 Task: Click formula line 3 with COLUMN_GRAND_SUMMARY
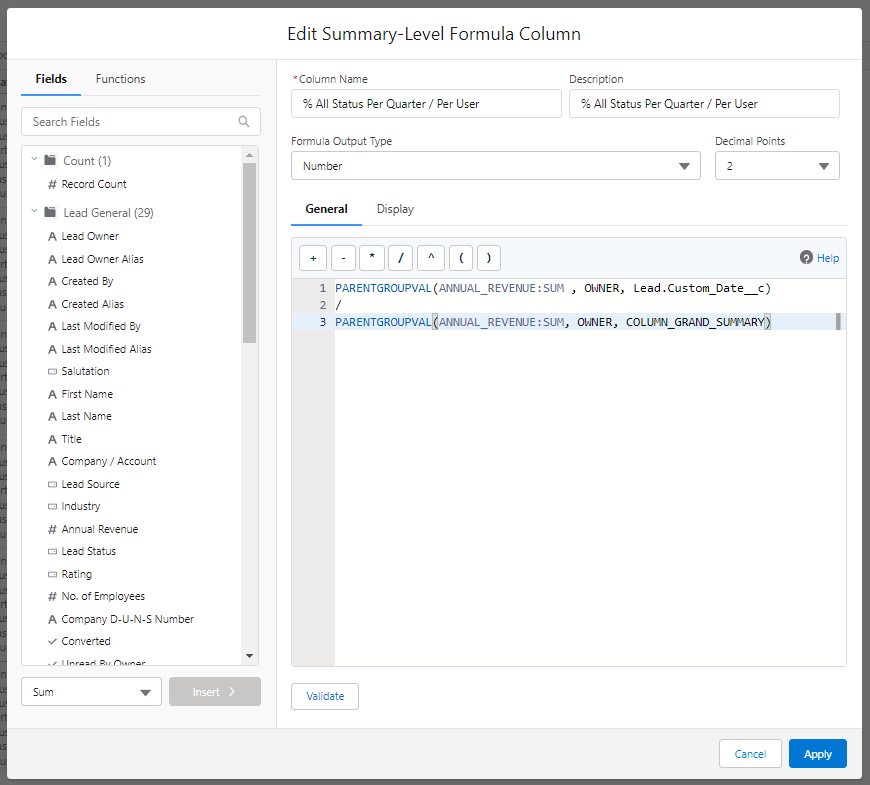tap(553, 322)
